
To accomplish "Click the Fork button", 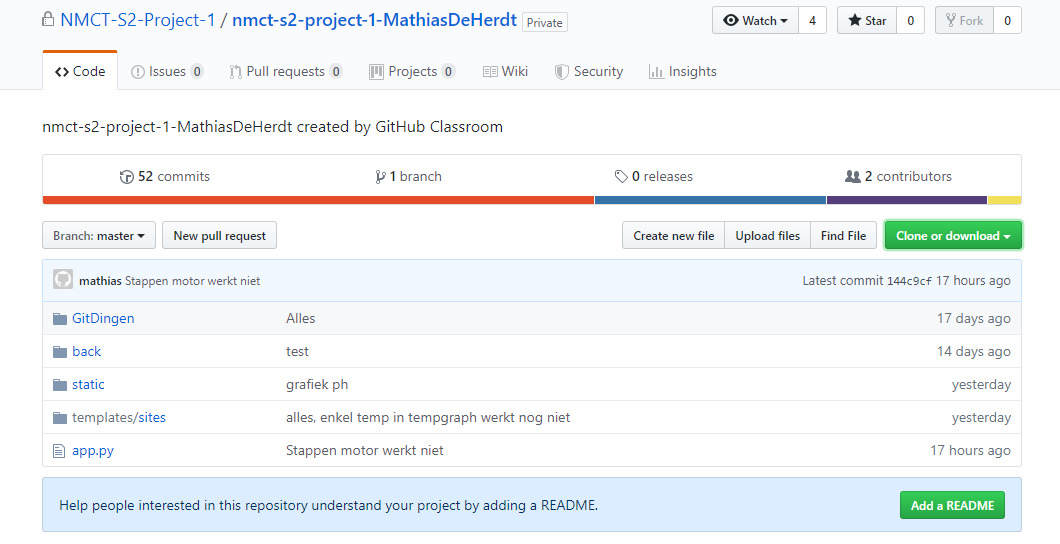I will tap(964, 20).
